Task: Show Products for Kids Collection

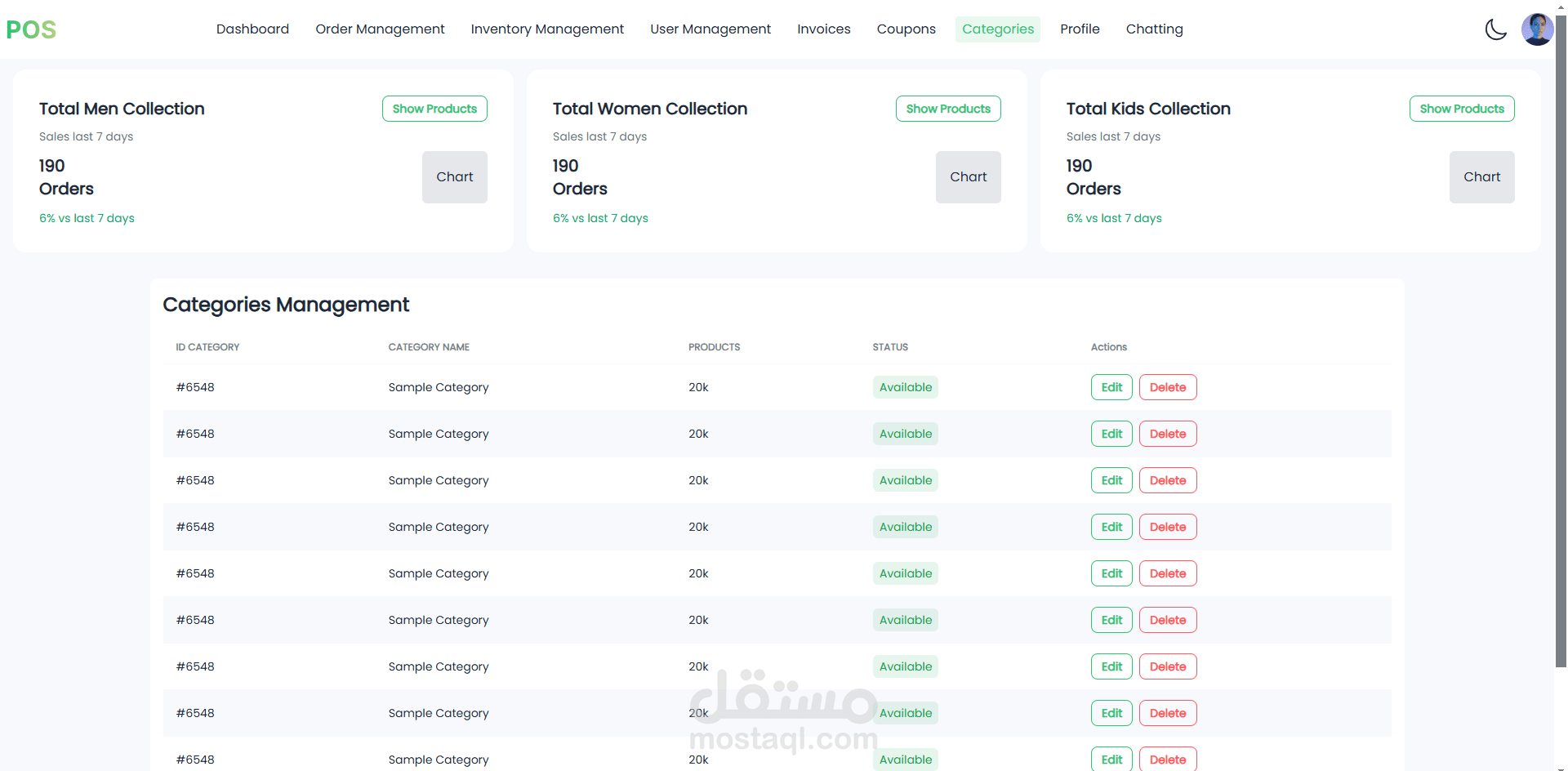Action: pos(1462,109)
